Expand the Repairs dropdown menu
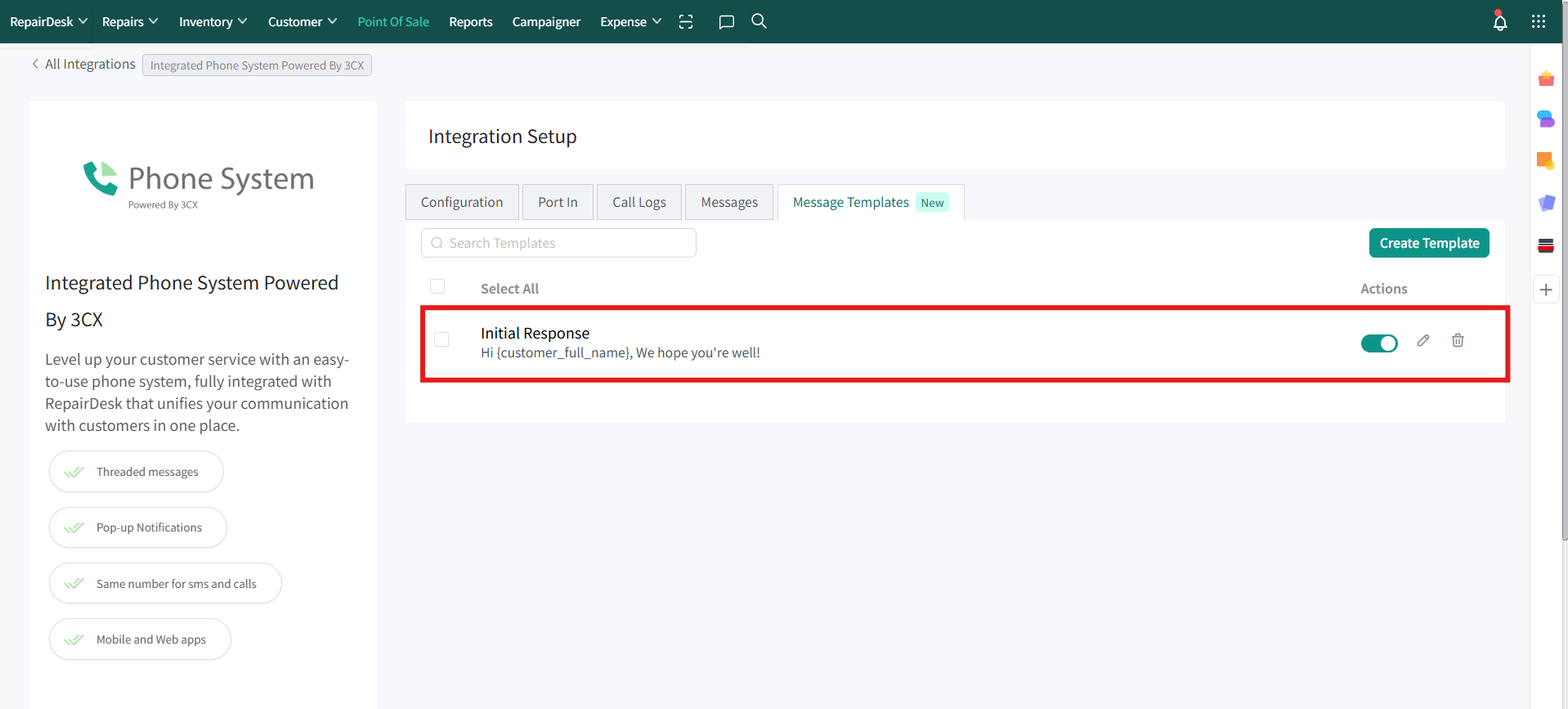 [130, 21]
